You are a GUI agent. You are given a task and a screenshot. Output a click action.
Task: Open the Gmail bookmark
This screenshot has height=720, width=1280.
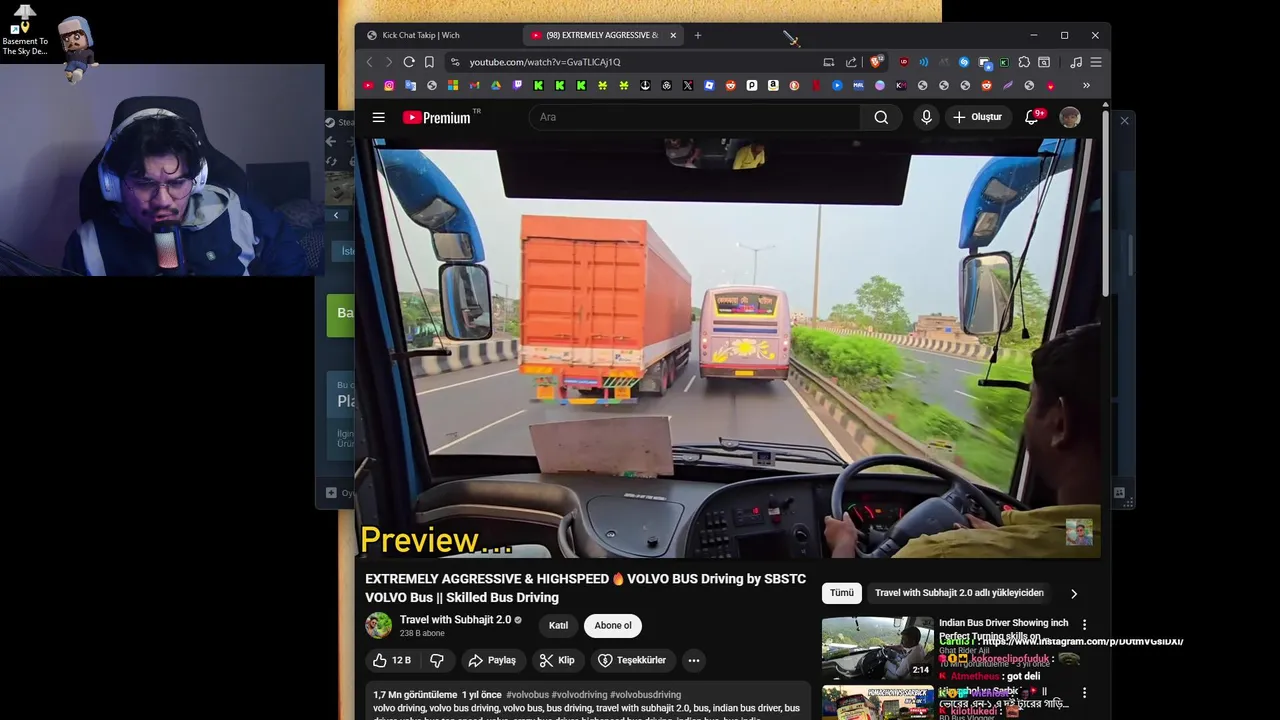tap(474, 86)
